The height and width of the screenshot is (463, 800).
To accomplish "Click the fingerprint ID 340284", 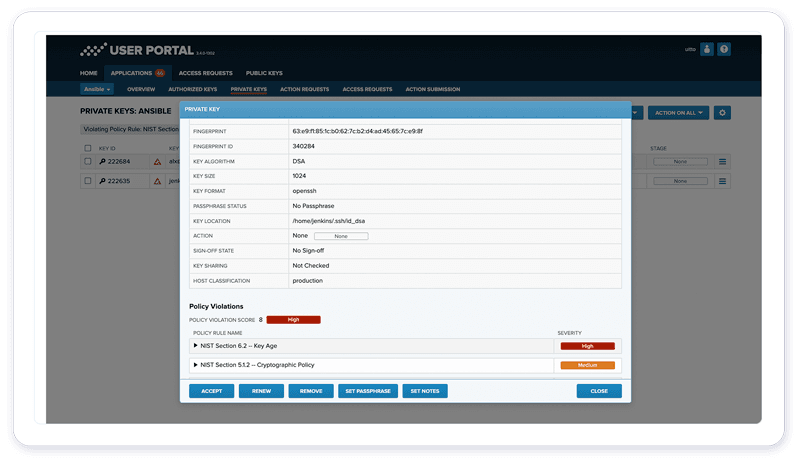I will (303, 146).
